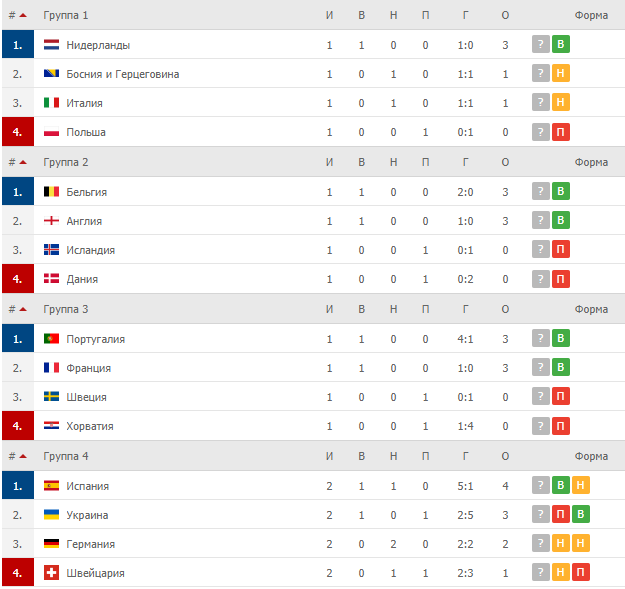
Task: Click the Spain flag icon
Action: tap(52, 486)
